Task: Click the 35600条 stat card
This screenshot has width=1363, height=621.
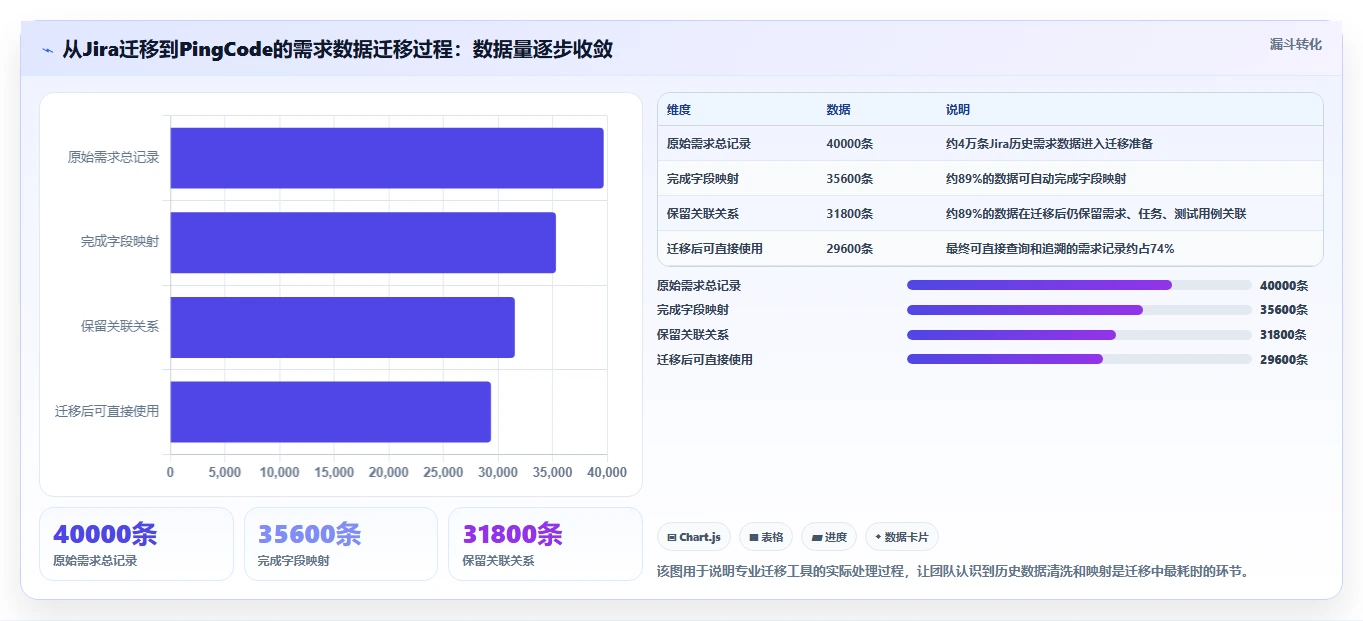Action: [x=341, y=544]
